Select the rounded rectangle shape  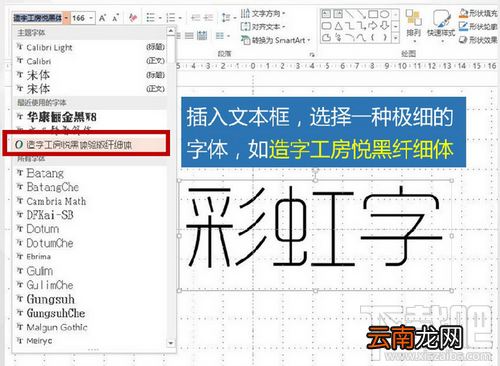(x=326, y=26)
